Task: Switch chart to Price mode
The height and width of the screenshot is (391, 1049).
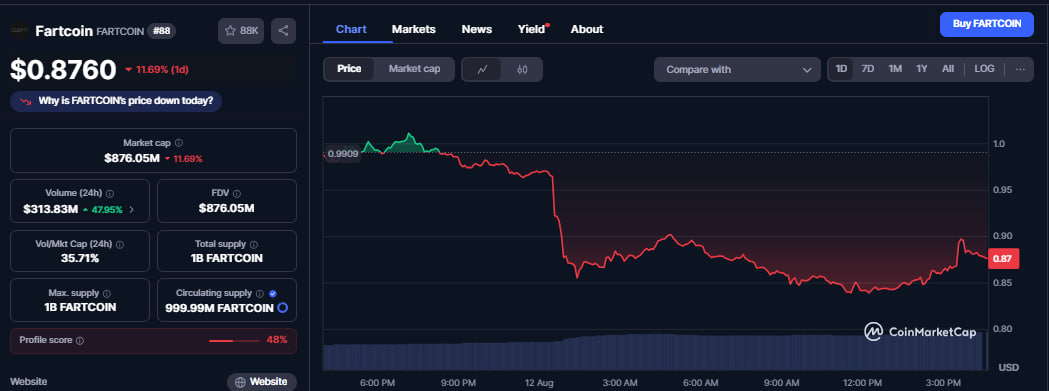Action: (349, 69)
